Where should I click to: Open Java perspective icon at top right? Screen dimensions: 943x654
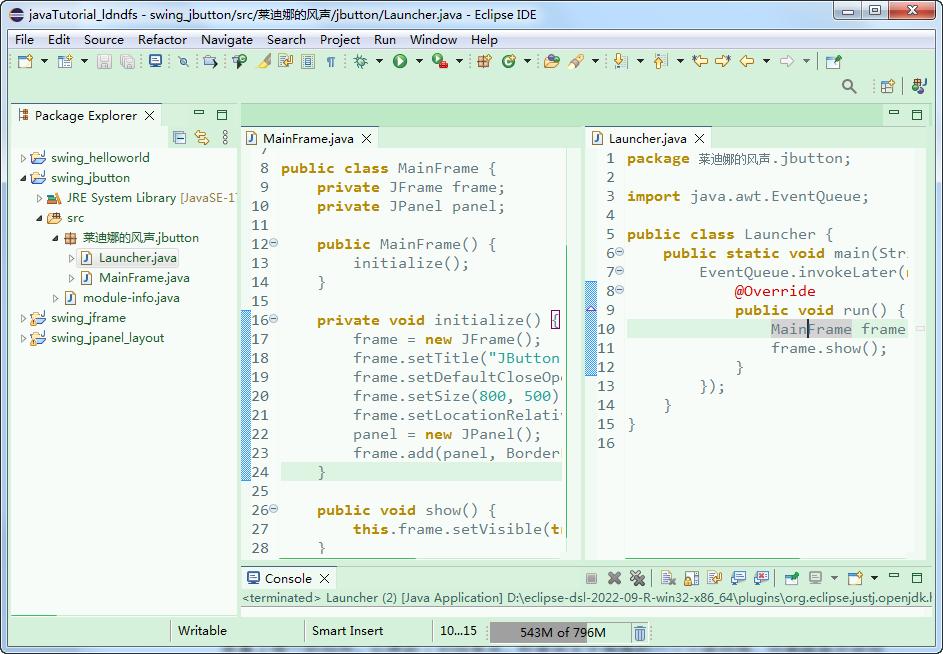915,87
